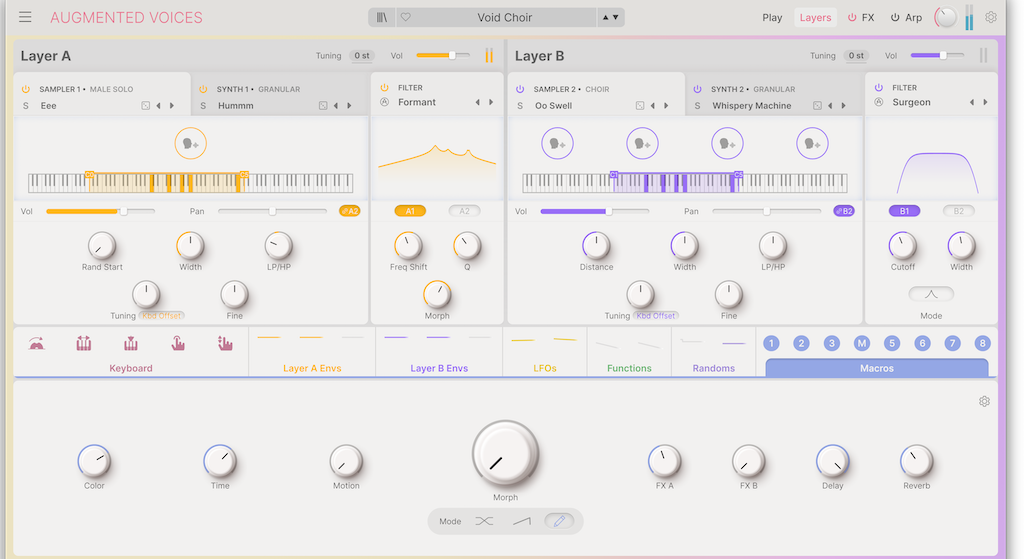Open the Functions tab
Image resolution: width=1024 pixels, height=559 pixels.
pos(629,368)
